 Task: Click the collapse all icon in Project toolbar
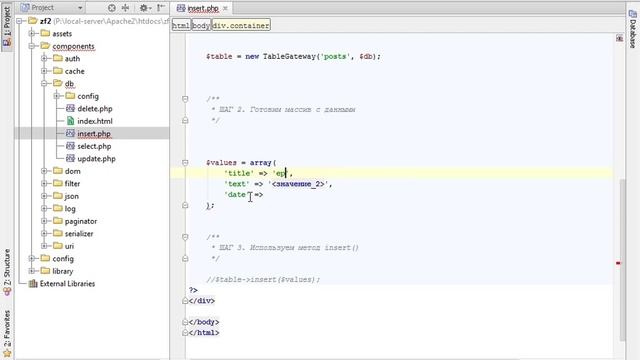coord(125,8)
